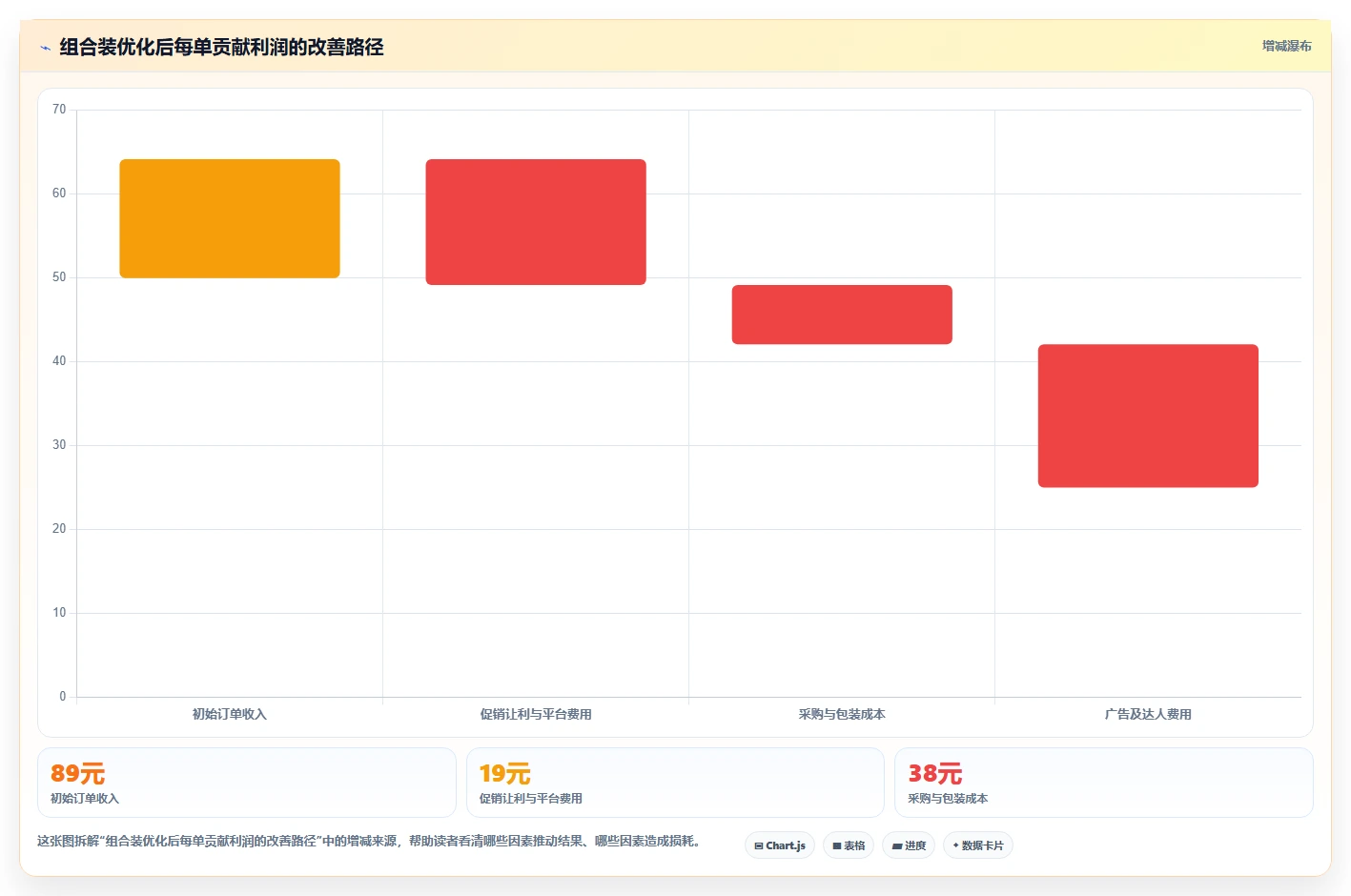Screen dimensions: 1351x896
Task: Click the y-axis value 10
Action: [x=59, y=613]
